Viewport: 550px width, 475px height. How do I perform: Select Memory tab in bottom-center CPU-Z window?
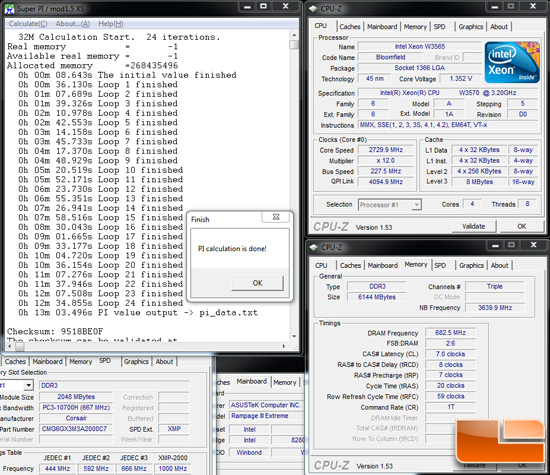coord(285,382)
